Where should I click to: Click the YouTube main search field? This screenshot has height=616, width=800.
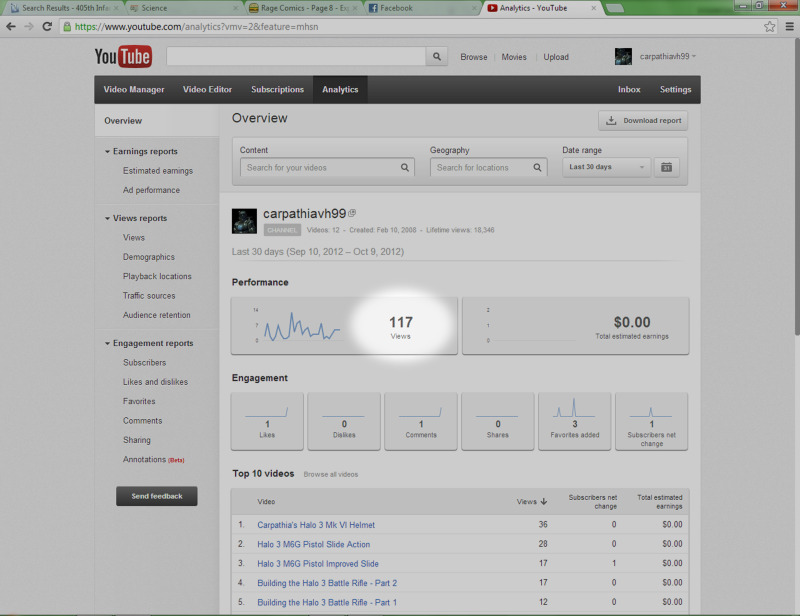pos(296,57)
